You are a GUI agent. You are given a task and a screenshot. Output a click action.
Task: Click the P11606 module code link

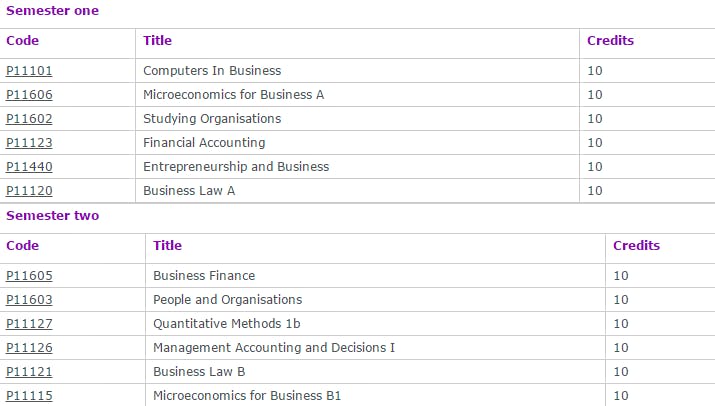tap(29, 95)
